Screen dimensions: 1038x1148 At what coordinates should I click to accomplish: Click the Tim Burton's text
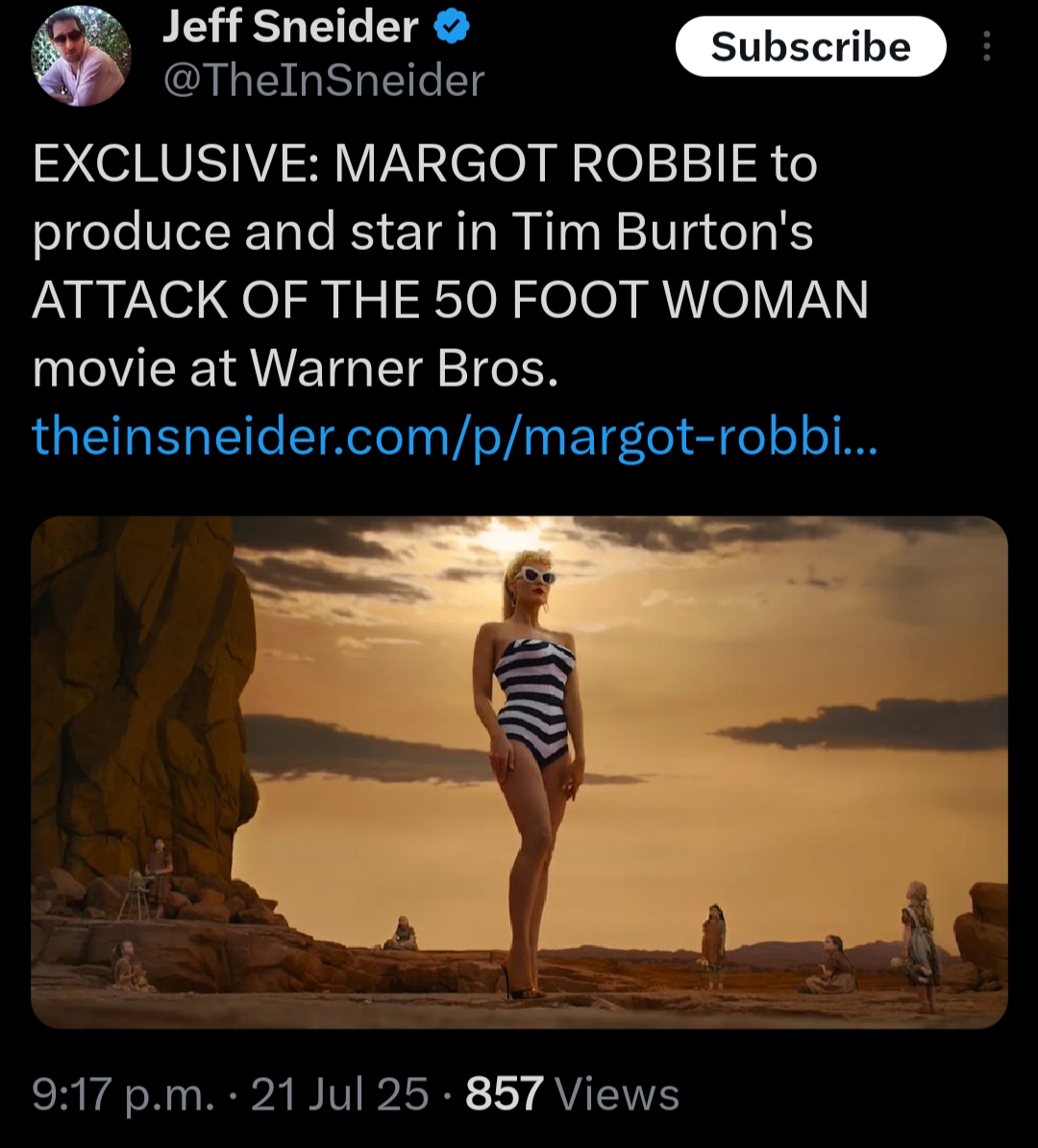(x=662, y=232)
